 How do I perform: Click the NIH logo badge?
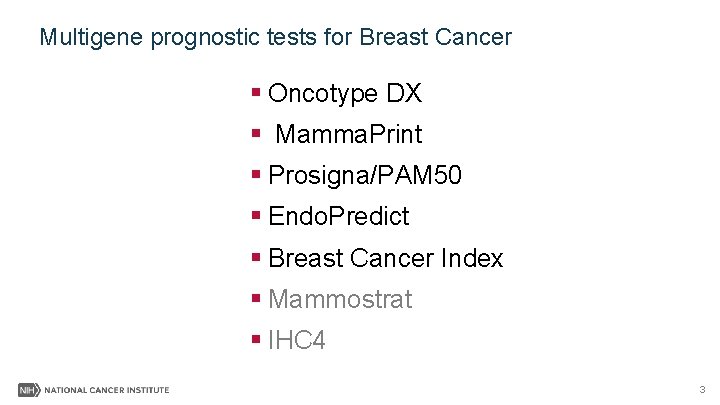[x=29, y=390]
